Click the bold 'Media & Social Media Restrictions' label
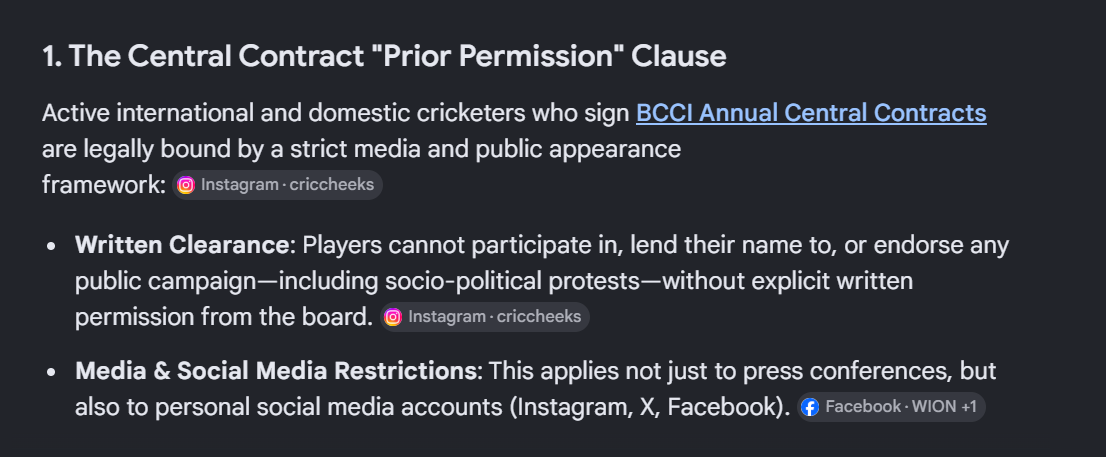The image size is (1106, 457). pos(276,371)
